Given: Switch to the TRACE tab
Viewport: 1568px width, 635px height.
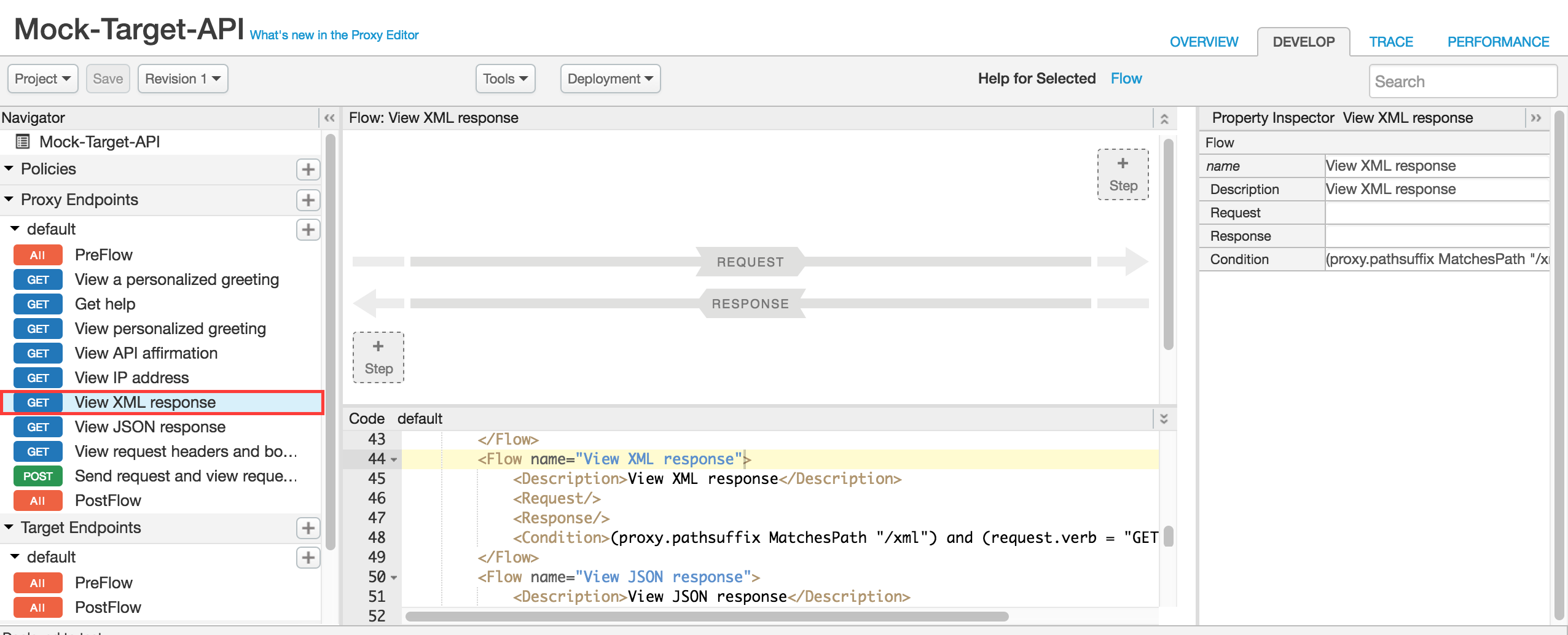Looking at the screenshot, I should click(x=1390, y=41).
